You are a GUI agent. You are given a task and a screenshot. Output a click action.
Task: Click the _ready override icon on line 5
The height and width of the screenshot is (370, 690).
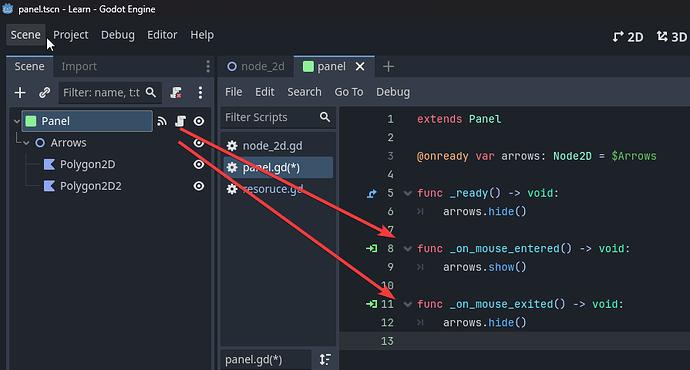[x=372, y=193]
